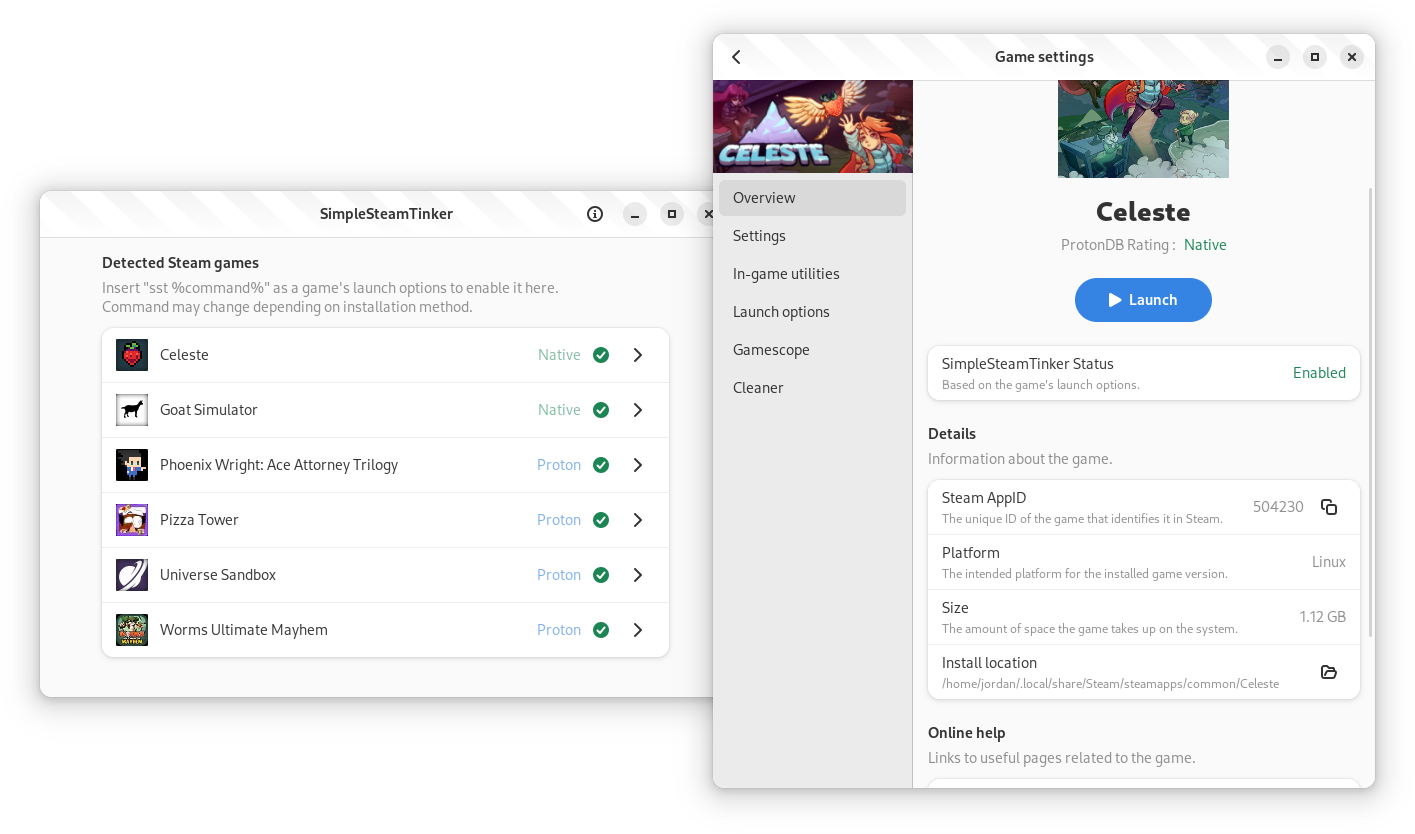Click the Universe Sandbox game name
Screen dimensions: 1415x834
pyautogui.click(x=218, y=575)
